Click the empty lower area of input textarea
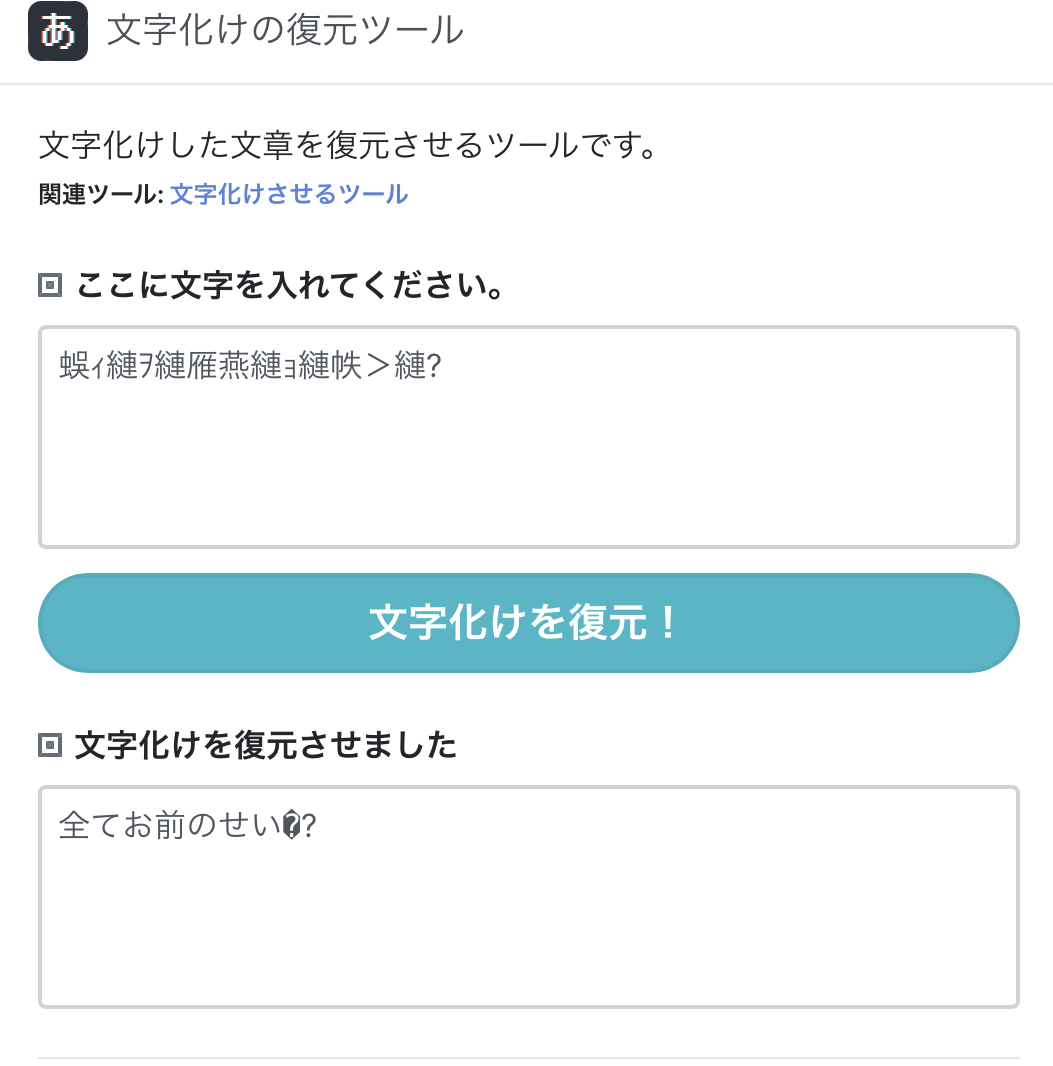1053x1066 pixels. coord(529,476)
